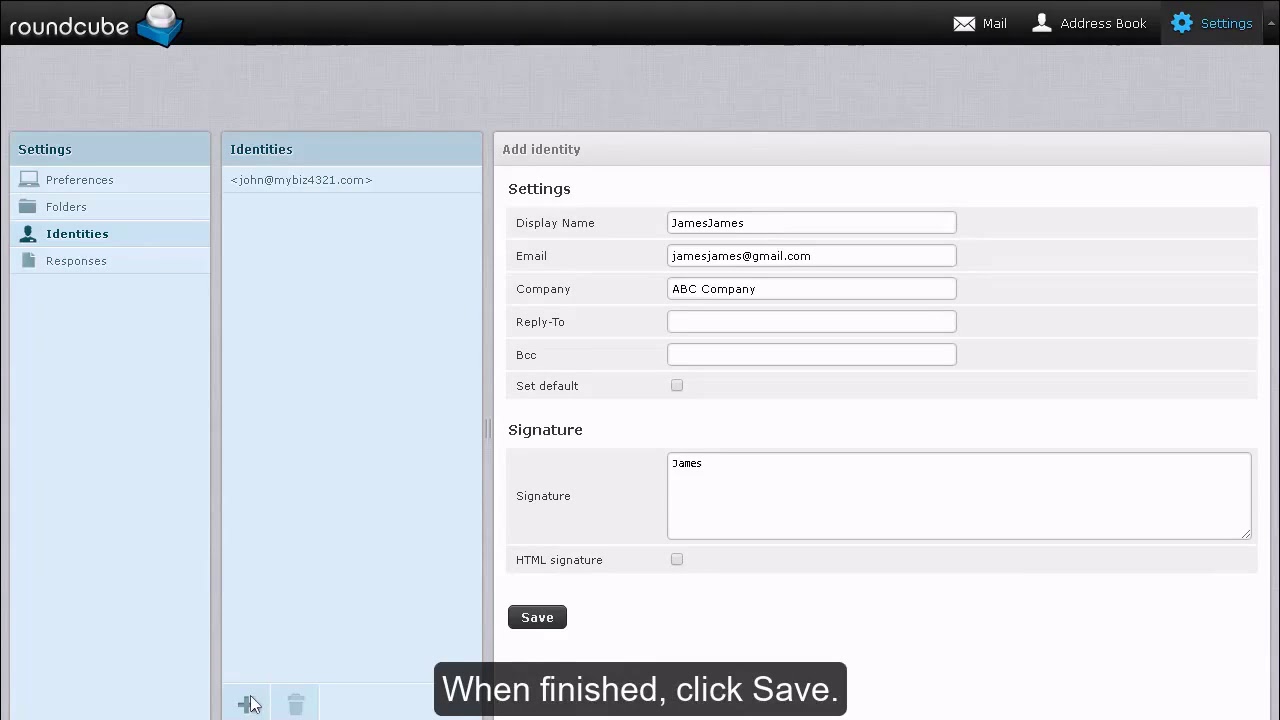1280x720 pixels.
Task: Open Address Book from the top navigation
Action: 1089,23
